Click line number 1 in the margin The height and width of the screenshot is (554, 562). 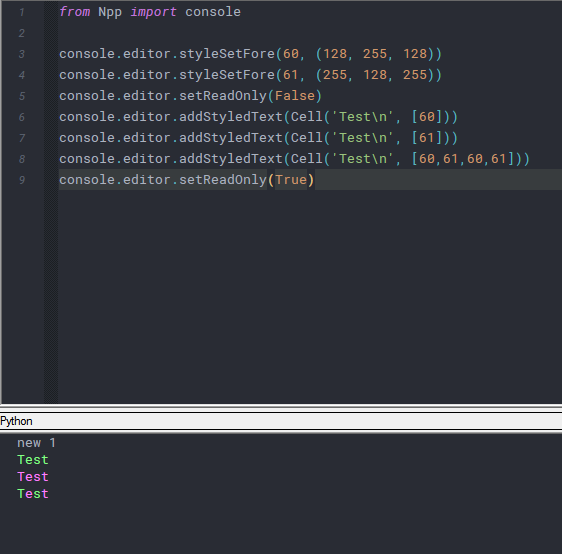point(22,12)
